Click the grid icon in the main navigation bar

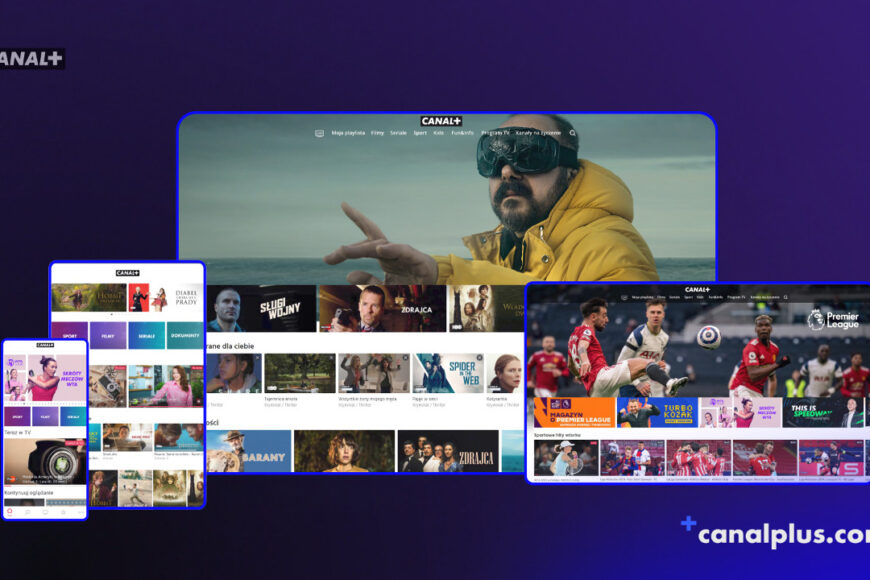click(319, 133)
